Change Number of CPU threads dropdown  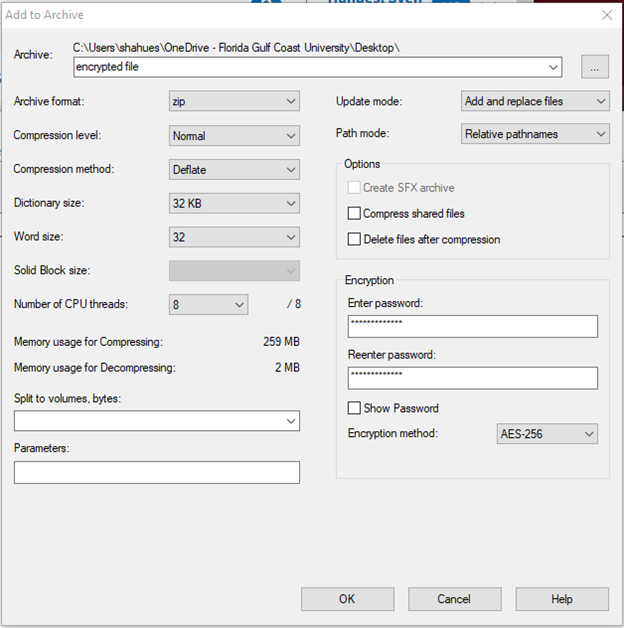(208, 305)
